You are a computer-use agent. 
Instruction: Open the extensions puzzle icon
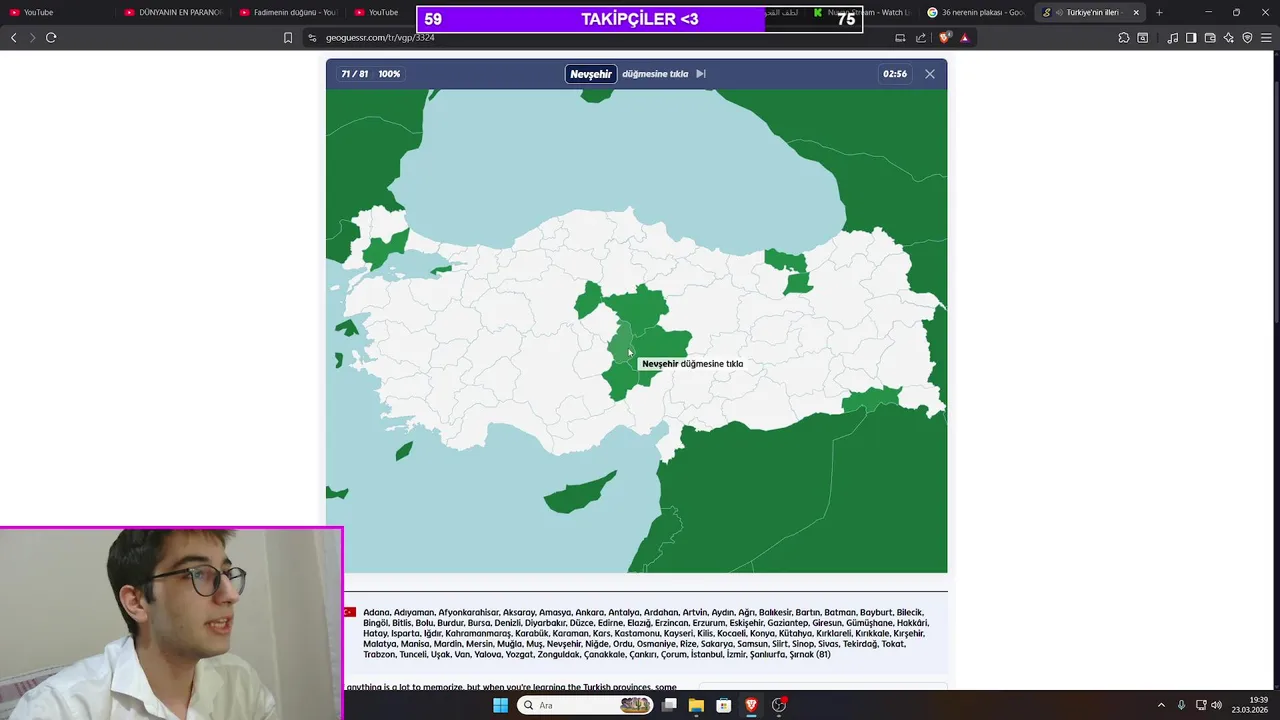(x=1124, y=38)
